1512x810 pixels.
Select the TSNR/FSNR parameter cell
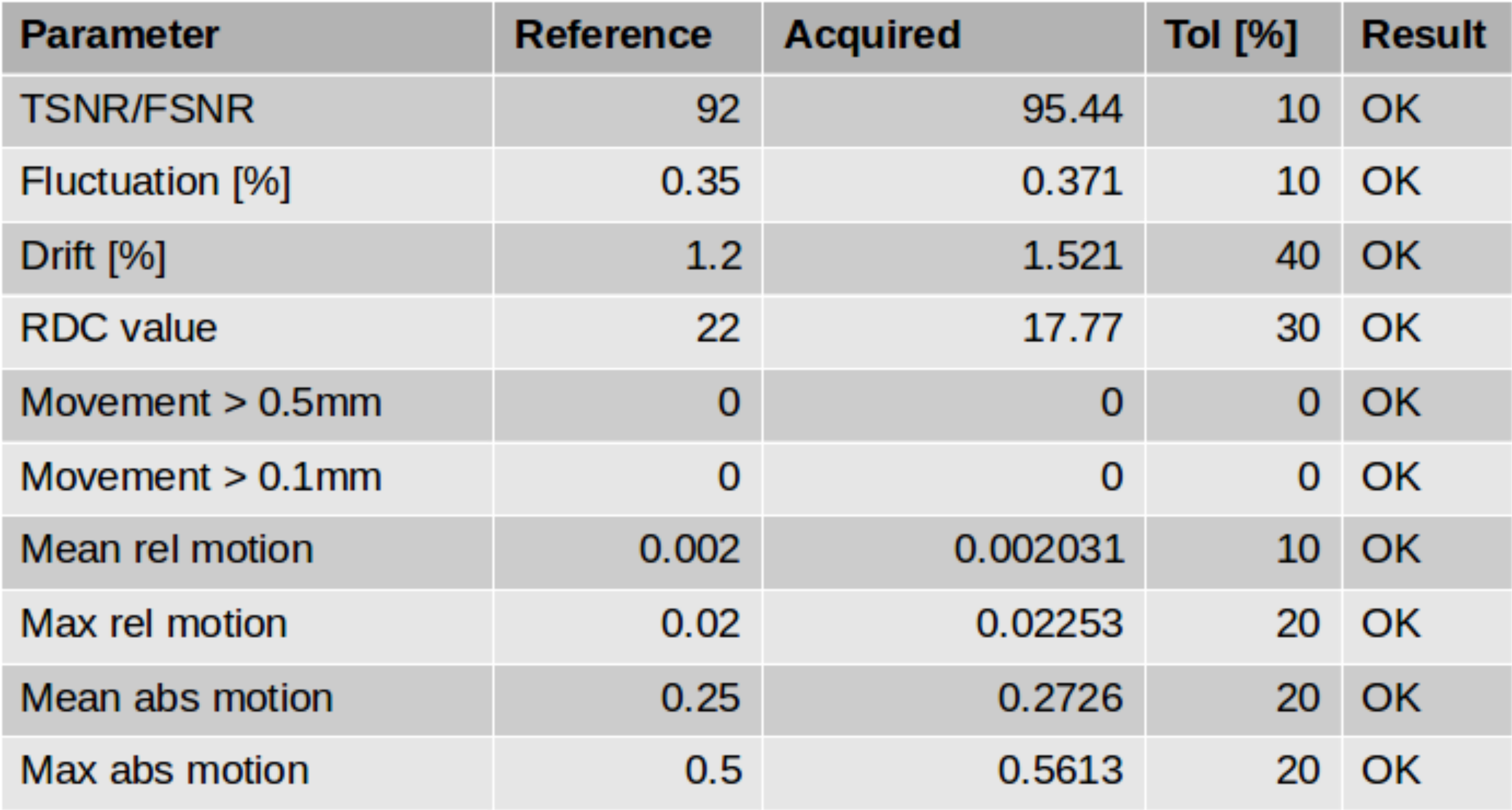click(x=137, y=109)
